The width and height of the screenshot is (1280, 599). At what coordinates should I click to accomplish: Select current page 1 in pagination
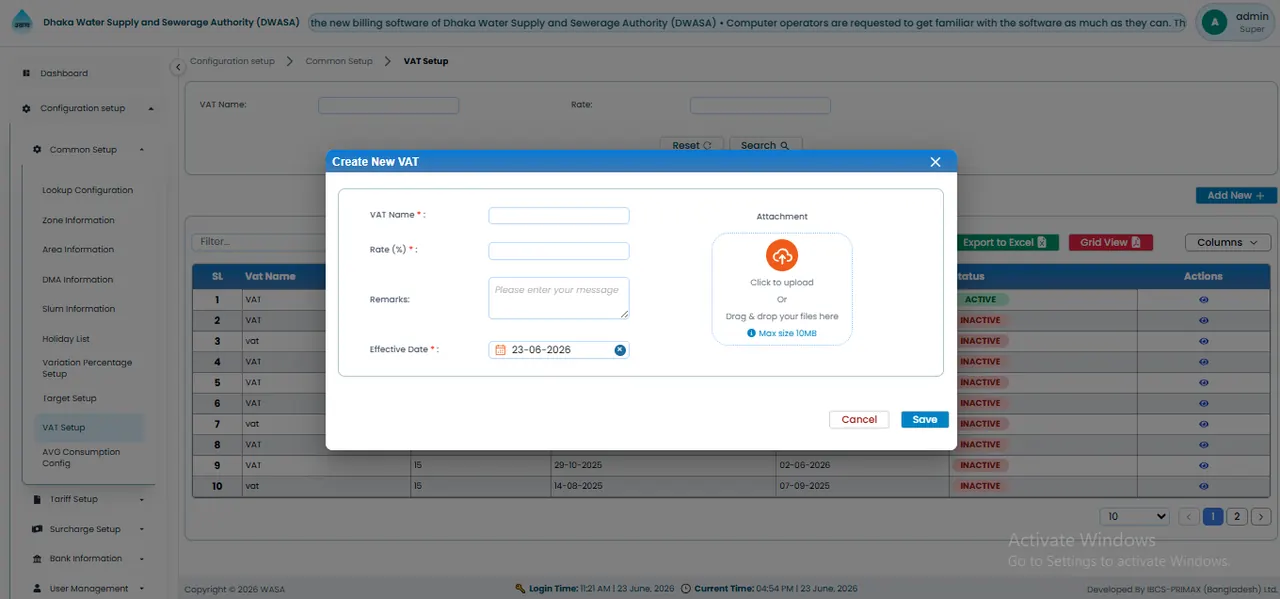point(1213,517)
